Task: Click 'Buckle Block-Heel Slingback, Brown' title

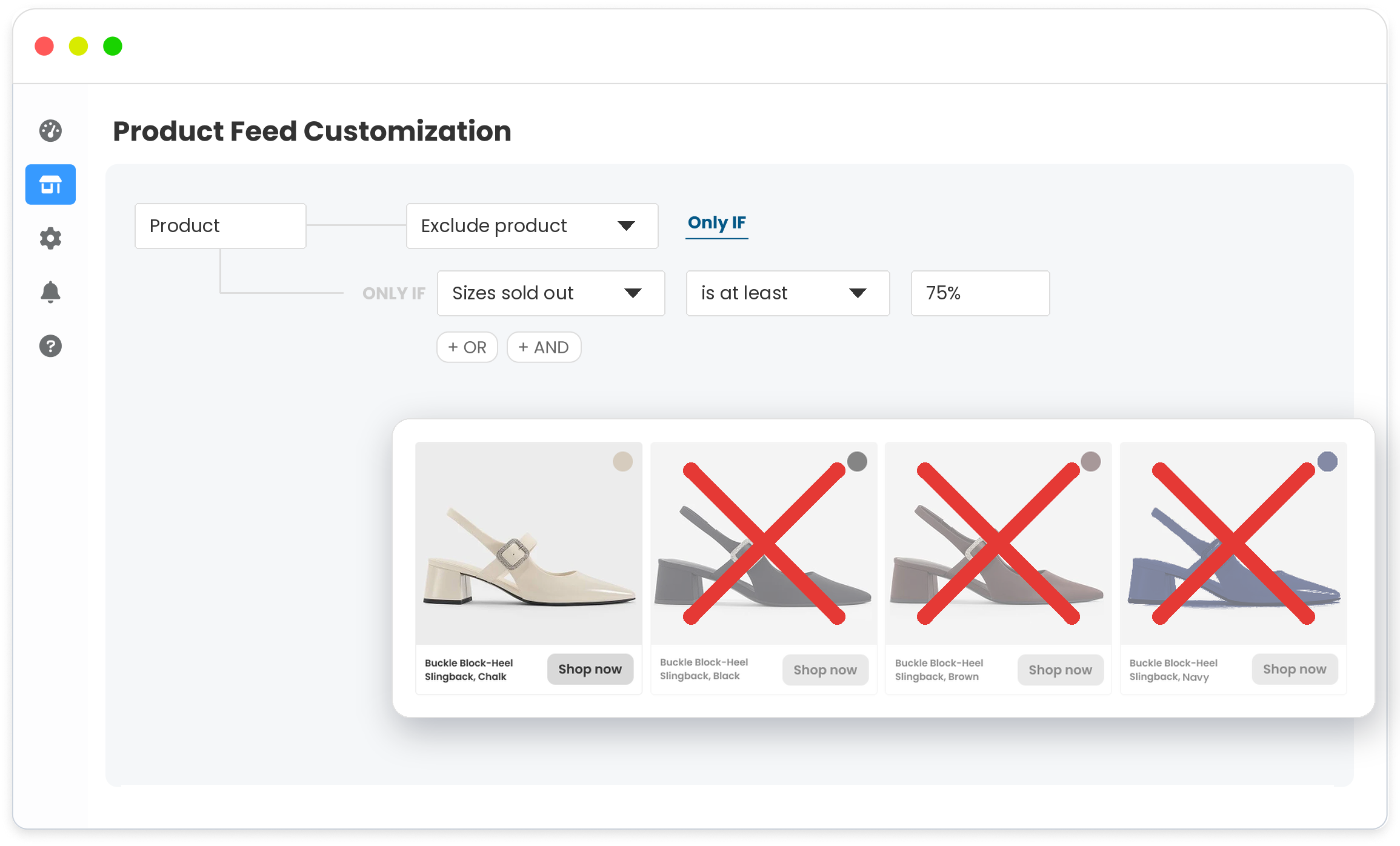Action: tap(939, 670)
